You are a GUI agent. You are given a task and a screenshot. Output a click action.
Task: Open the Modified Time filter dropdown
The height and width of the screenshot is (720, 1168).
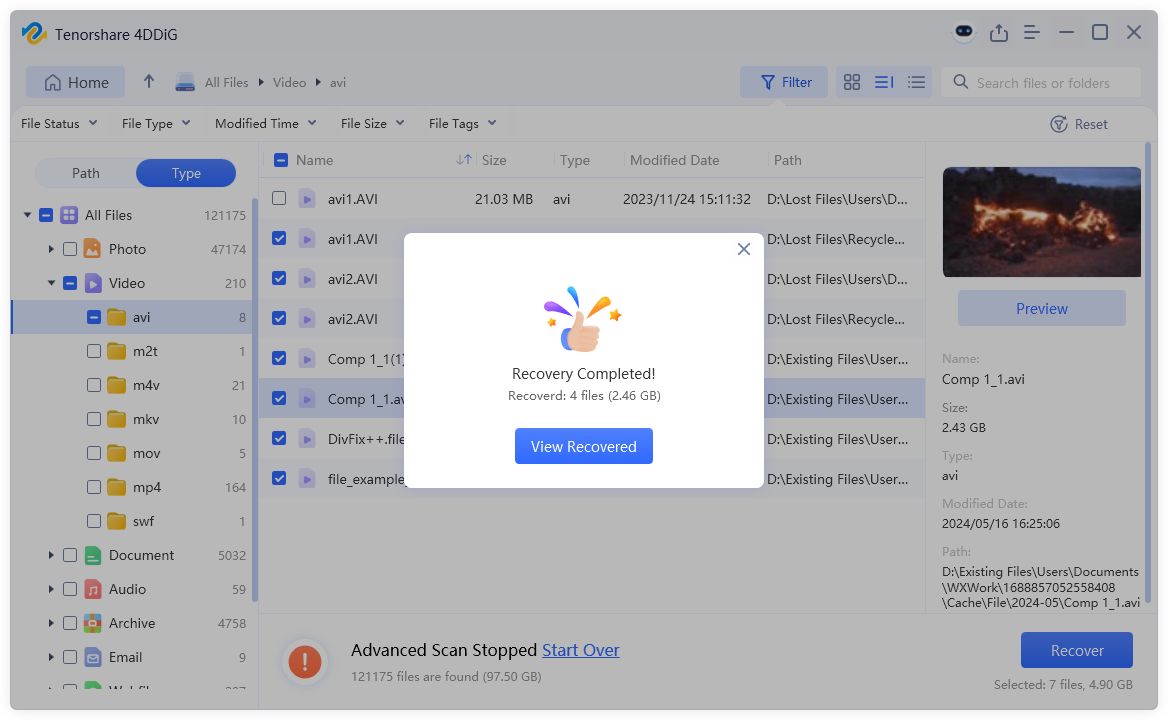tap(265, 124)
